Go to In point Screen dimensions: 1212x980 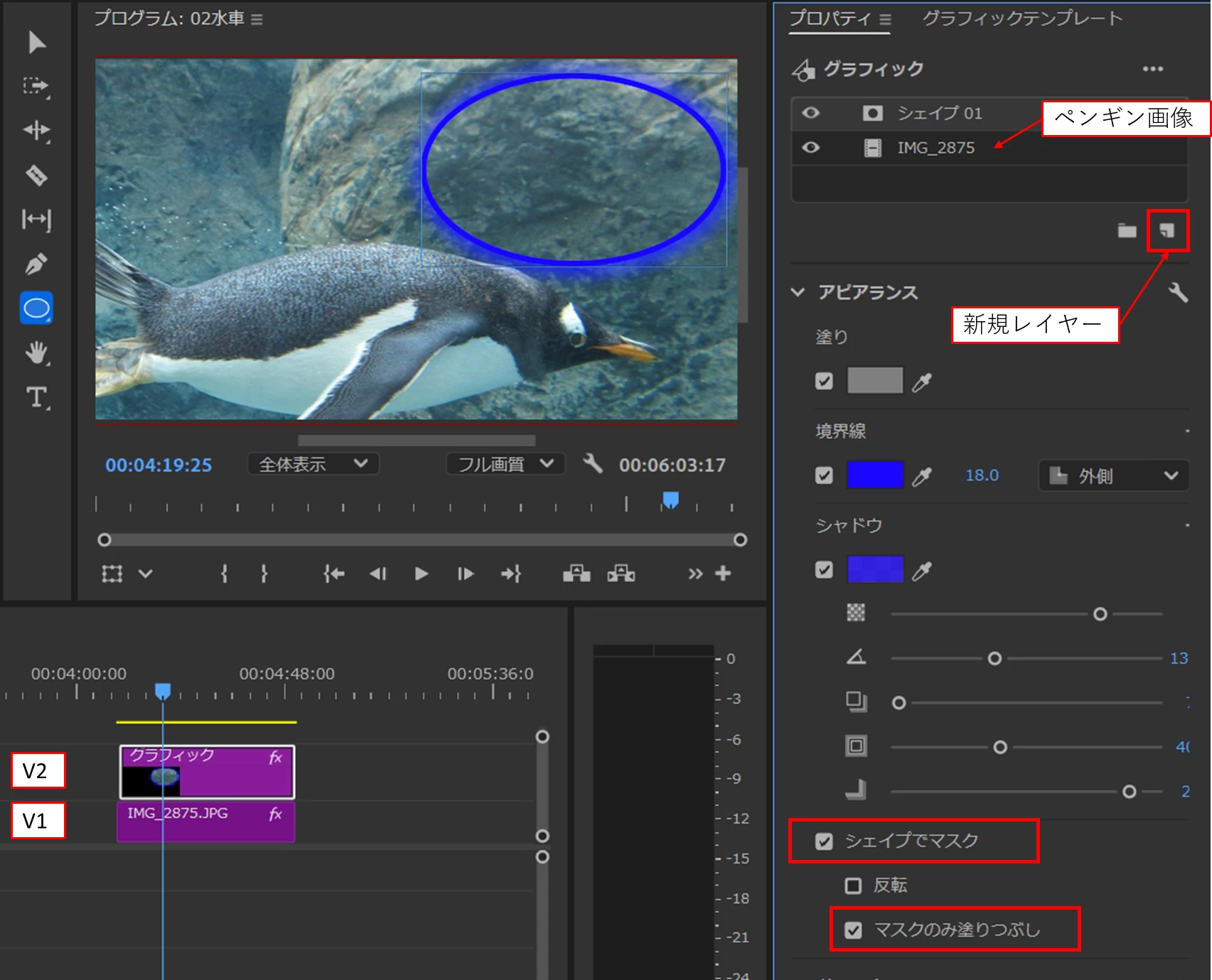pos(333,574)
